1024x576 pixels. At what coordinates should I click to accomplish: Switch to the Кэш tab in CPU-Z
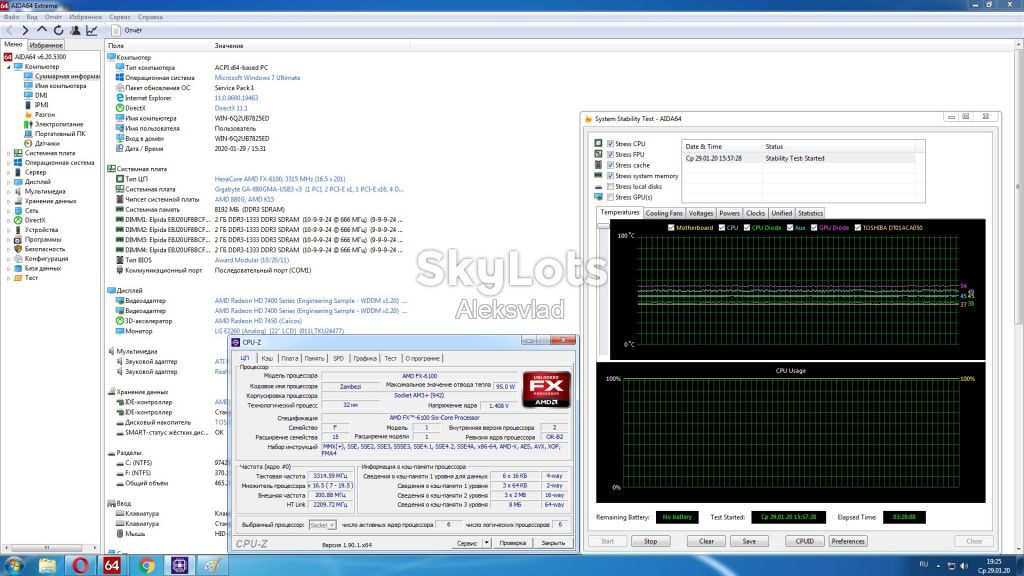pyautogui.click(x=267, y=359)
